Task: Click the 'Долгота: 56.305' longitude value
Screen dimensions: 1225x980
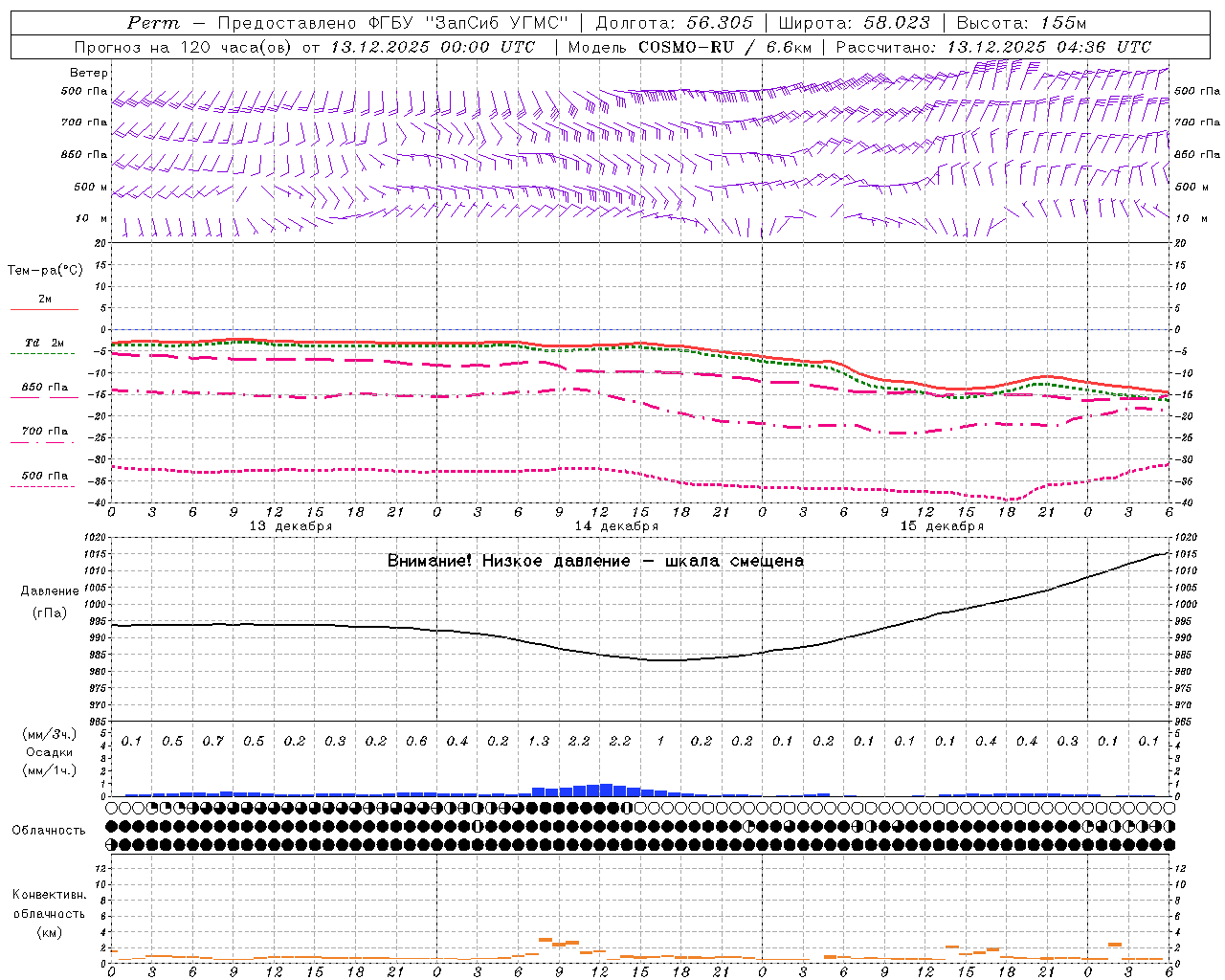Action: tap(674, 23)
